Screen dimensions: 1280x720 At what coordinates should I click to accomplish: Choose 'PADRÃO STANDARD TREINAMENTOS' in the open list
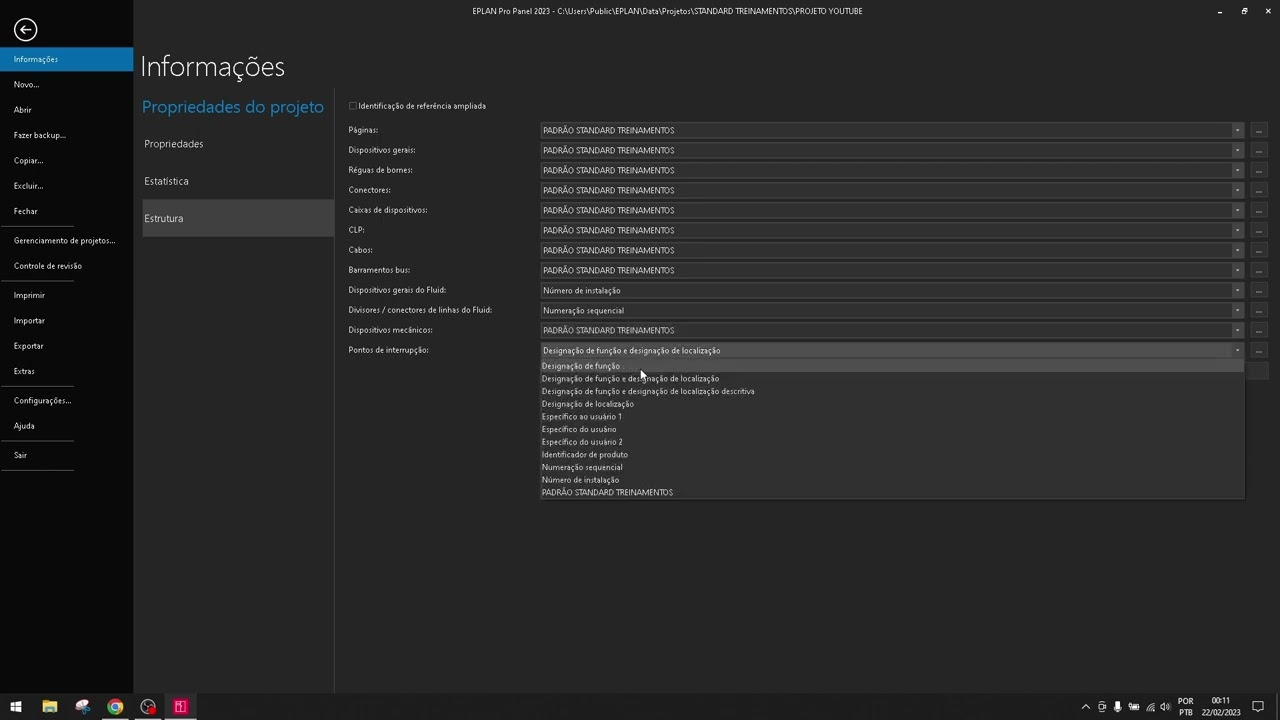click(x=892, y=492)
